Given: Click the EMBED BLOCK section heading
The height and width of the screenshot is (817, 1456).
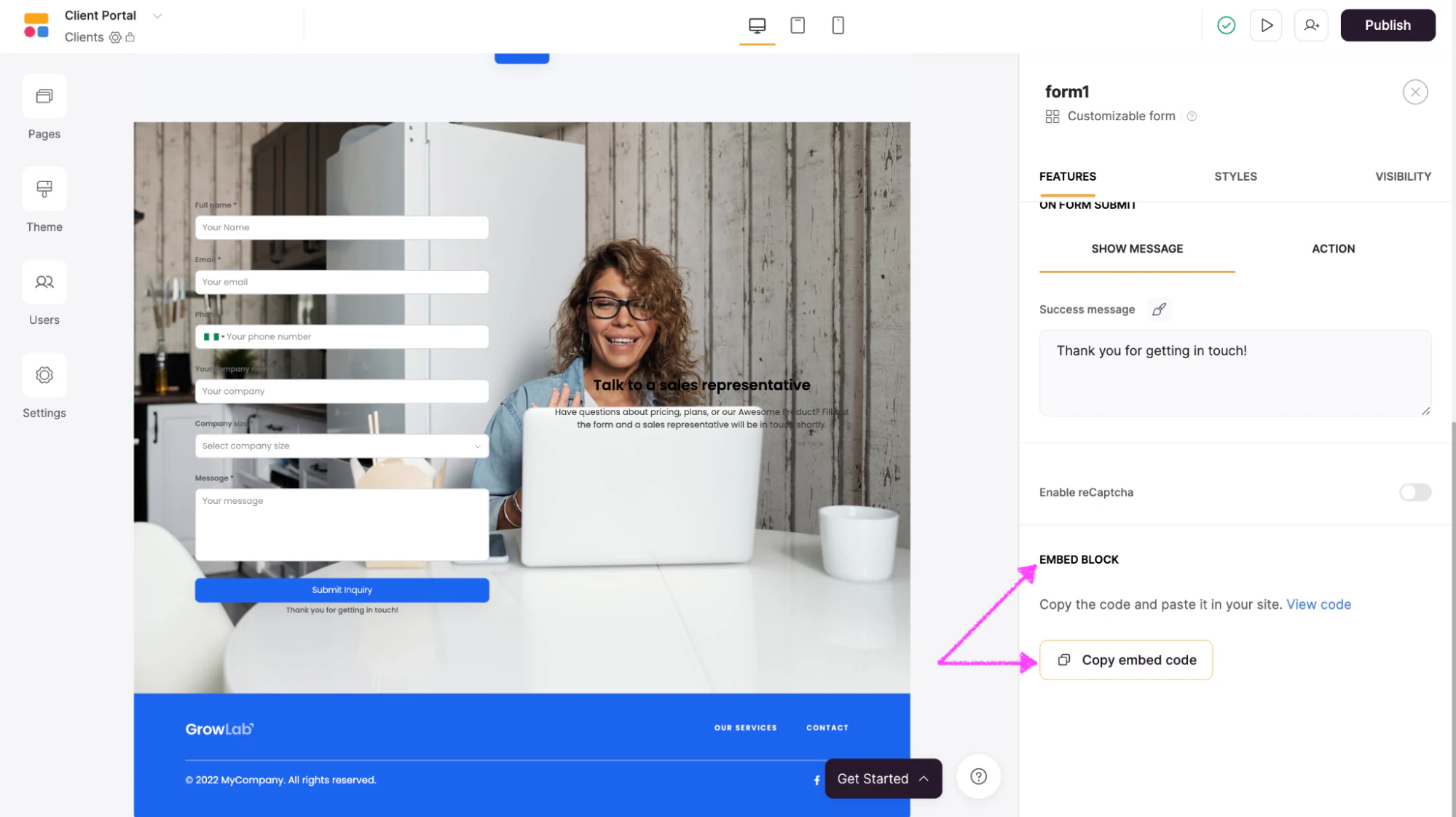Looking at the screenshot, I should pos(1079,560).
